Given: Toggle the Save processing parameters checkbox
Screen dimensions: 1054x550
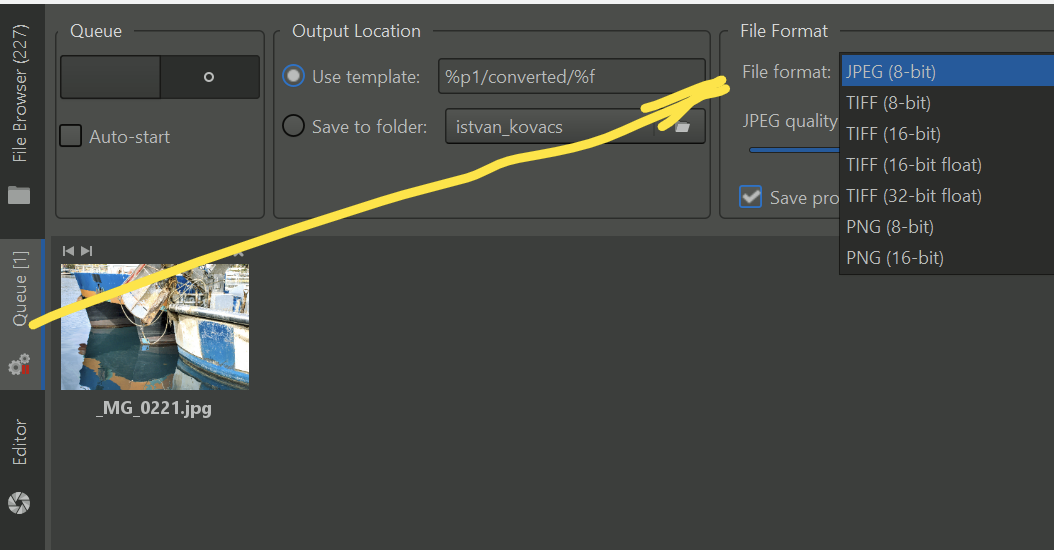Looking at the screenshot, I should tap(751, 197).
